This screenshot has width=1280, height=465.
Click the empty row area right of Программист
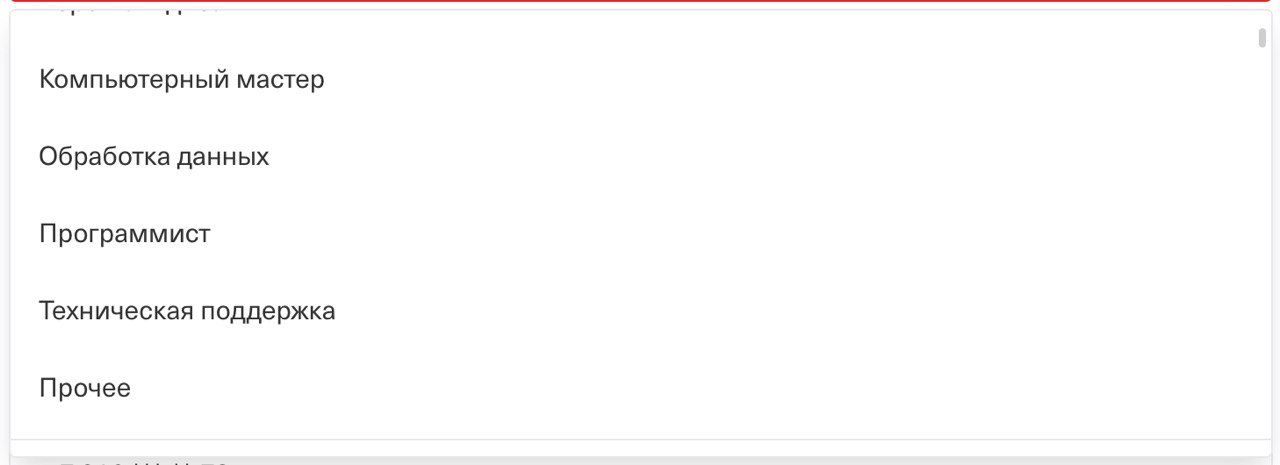(730, 234)
